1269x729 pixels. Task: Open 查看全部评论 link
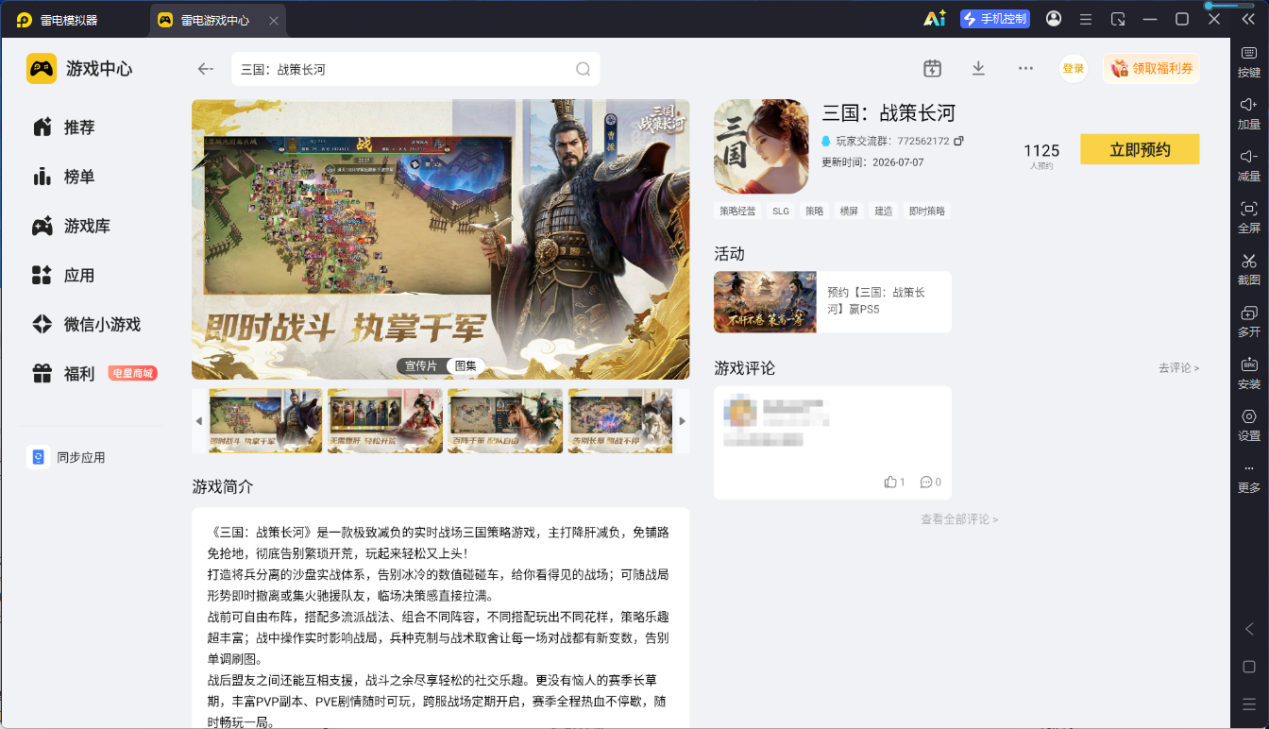[x=959, y=519]
